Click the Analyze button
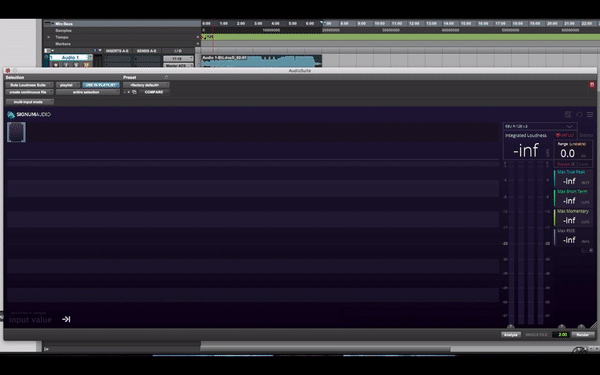Viewport: 600px width, 375px height. tap(511, 335)
